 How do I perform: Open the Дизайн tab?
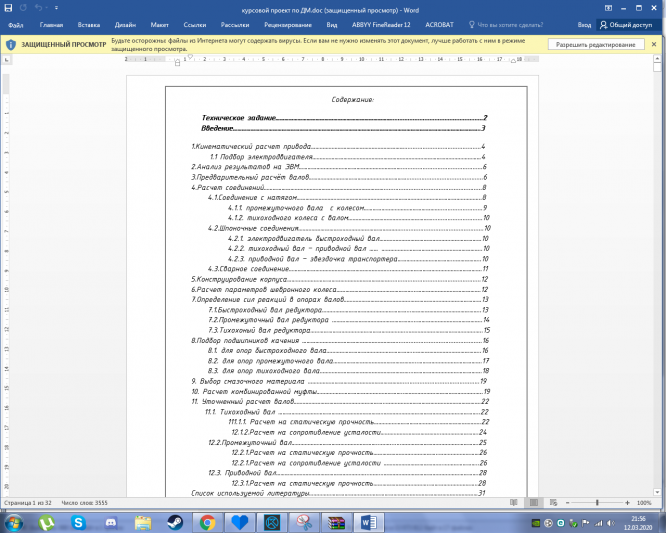coord(125,25)
